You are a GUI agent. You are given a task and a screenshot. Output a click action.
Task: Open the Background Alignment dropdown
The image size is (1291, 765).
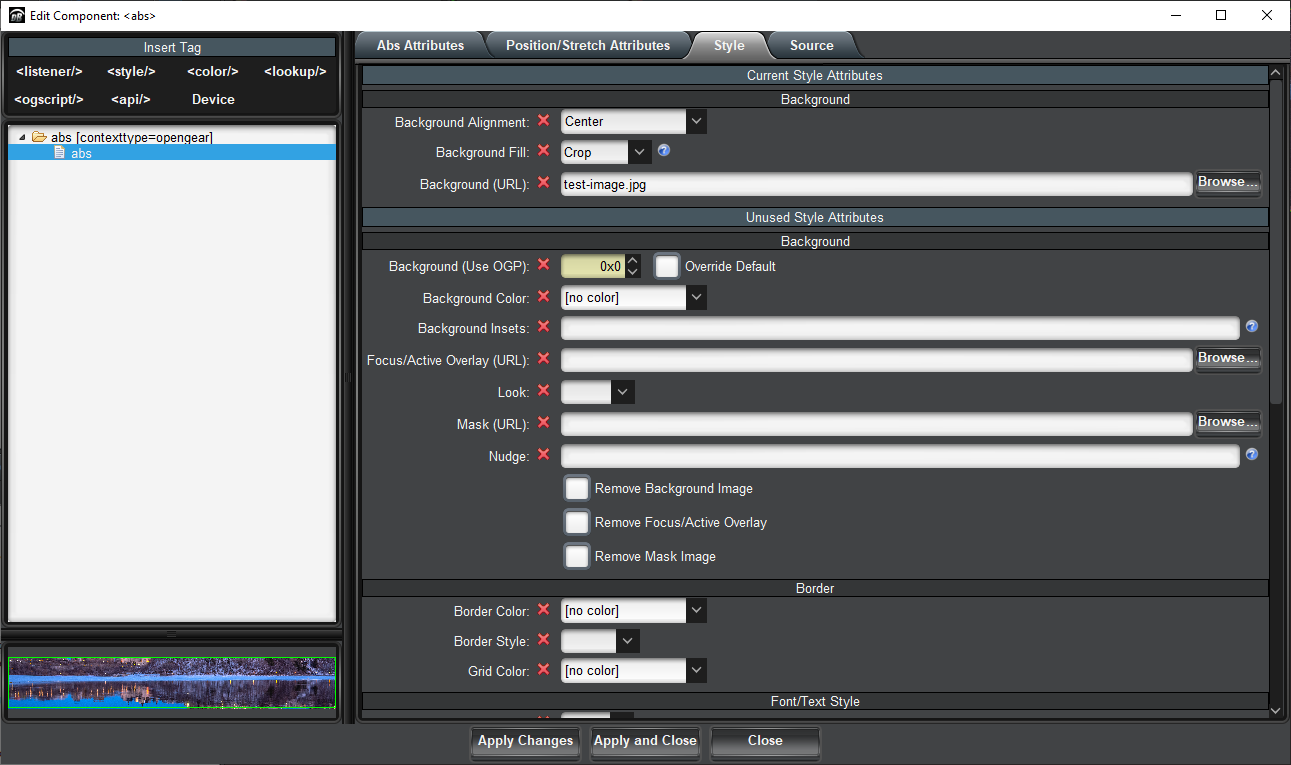(x=697, y=122)
